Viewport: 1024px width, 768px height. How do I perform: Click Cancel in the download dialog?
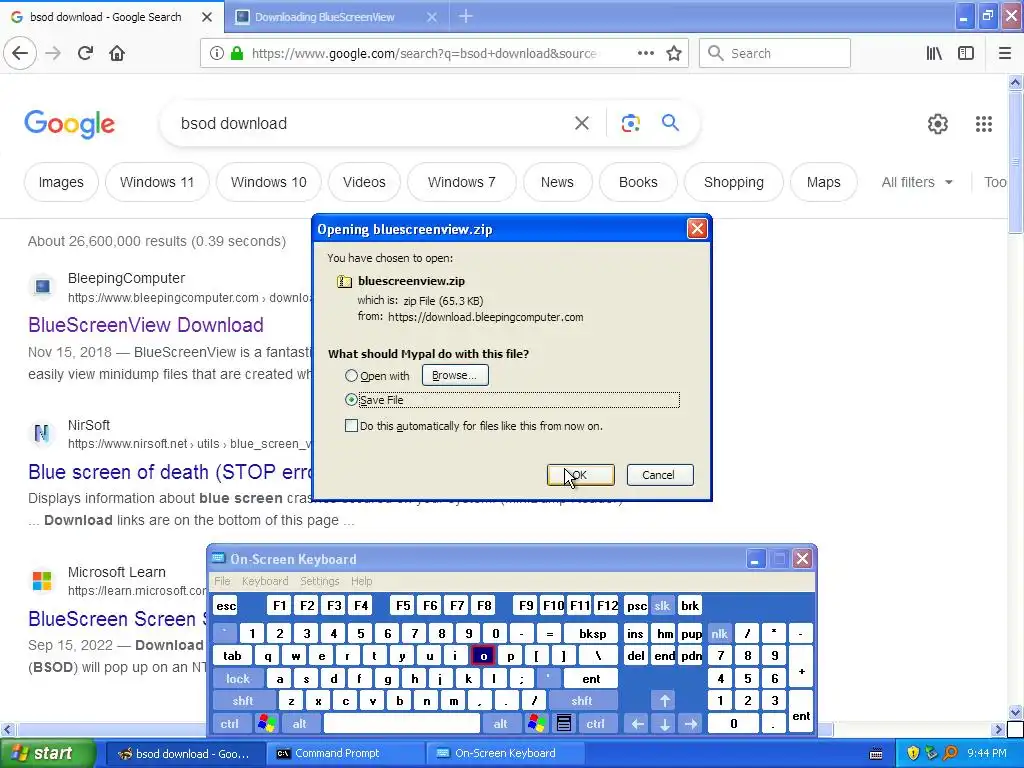pyautogui.click(x=660, y=475)
